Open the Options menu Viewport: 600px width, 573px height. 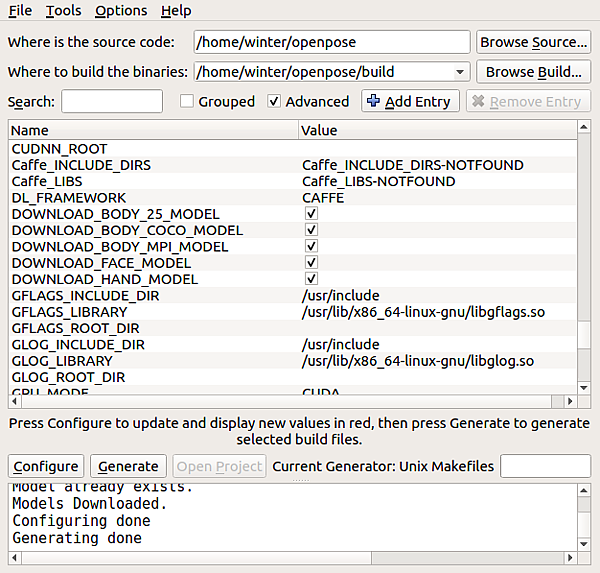[121, 10]
